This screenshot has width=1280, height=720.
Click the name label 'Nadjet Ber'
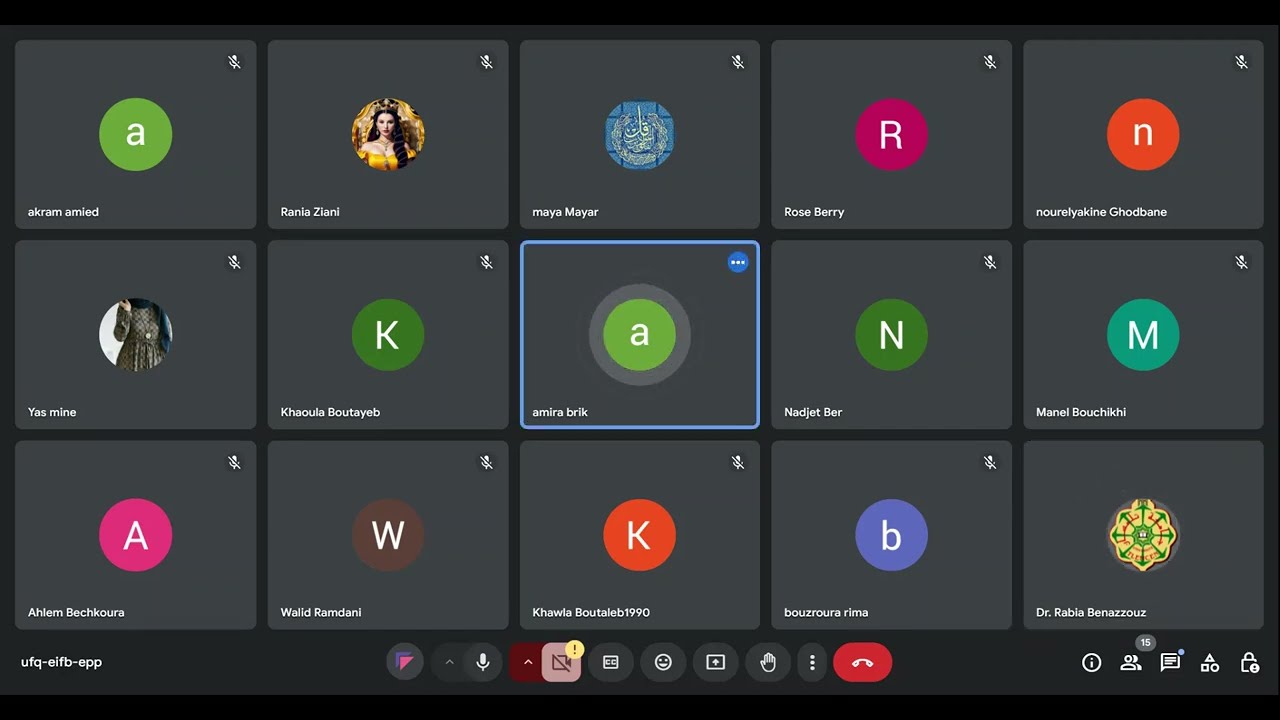813,412
